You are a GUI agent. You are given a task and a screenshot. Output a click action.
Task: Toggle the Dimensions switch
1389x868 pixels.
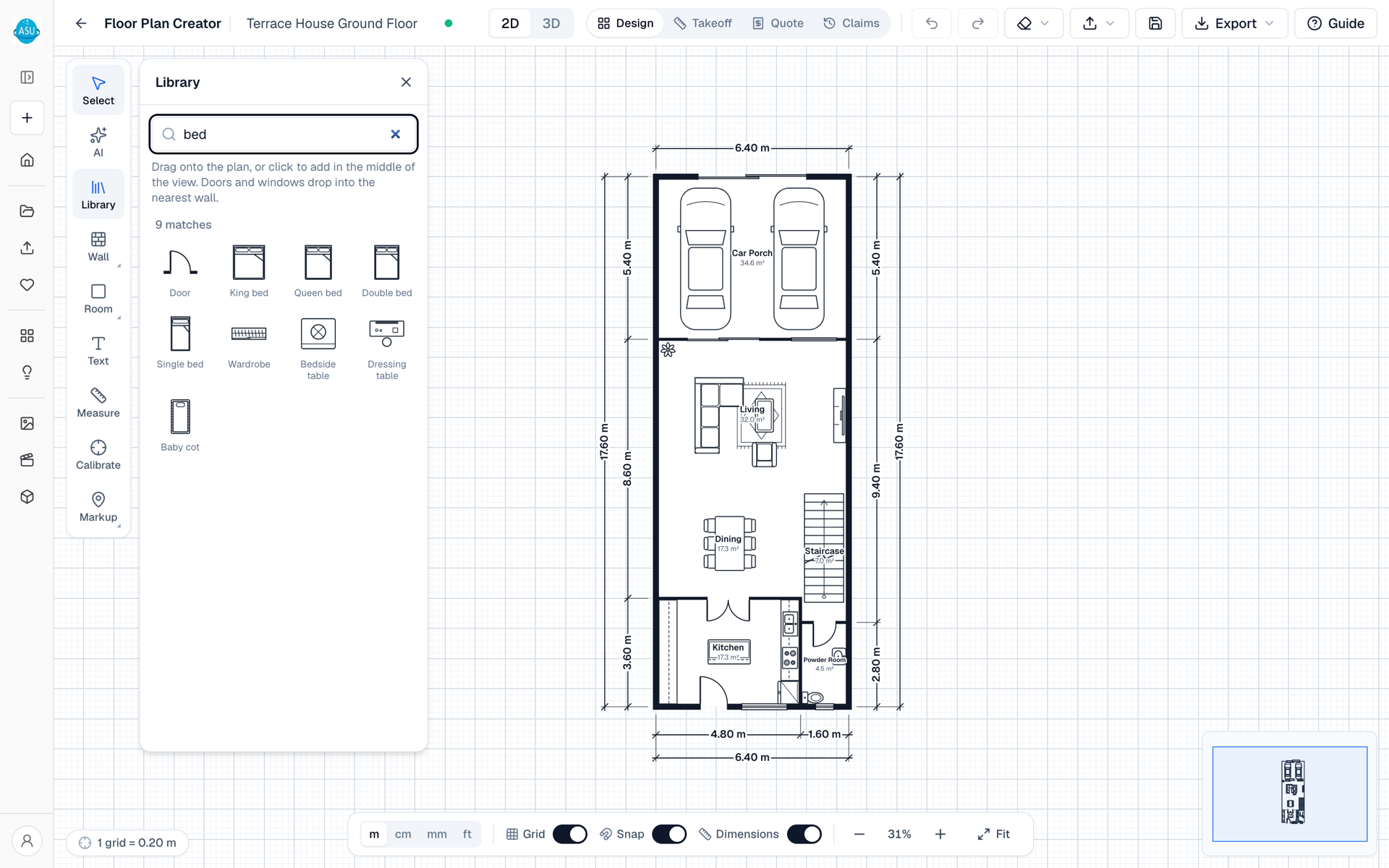[x=804, y=834]
